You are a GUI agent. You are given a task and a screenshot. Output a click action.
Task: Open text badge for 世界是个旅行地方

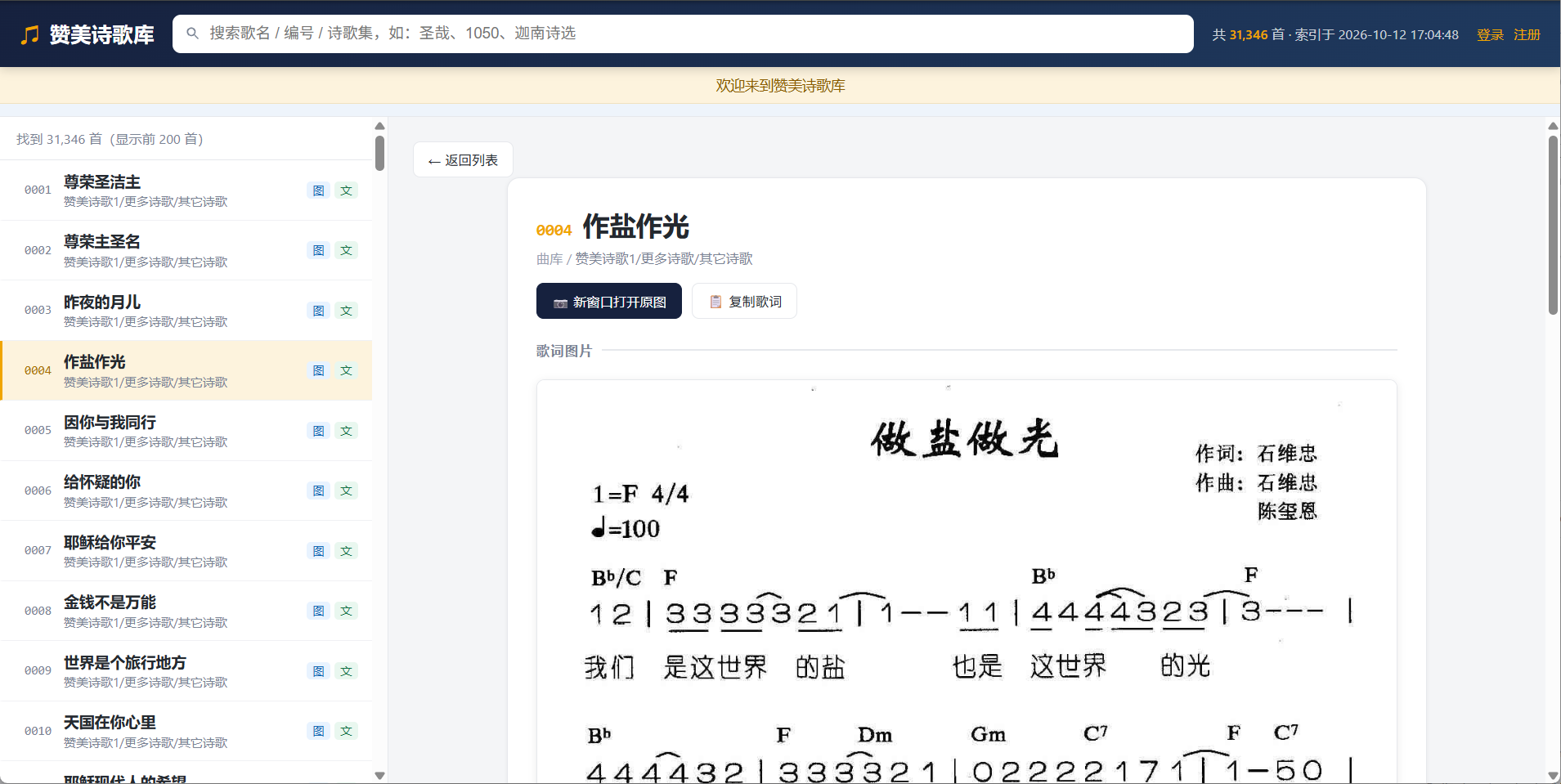tap(347, 671)
